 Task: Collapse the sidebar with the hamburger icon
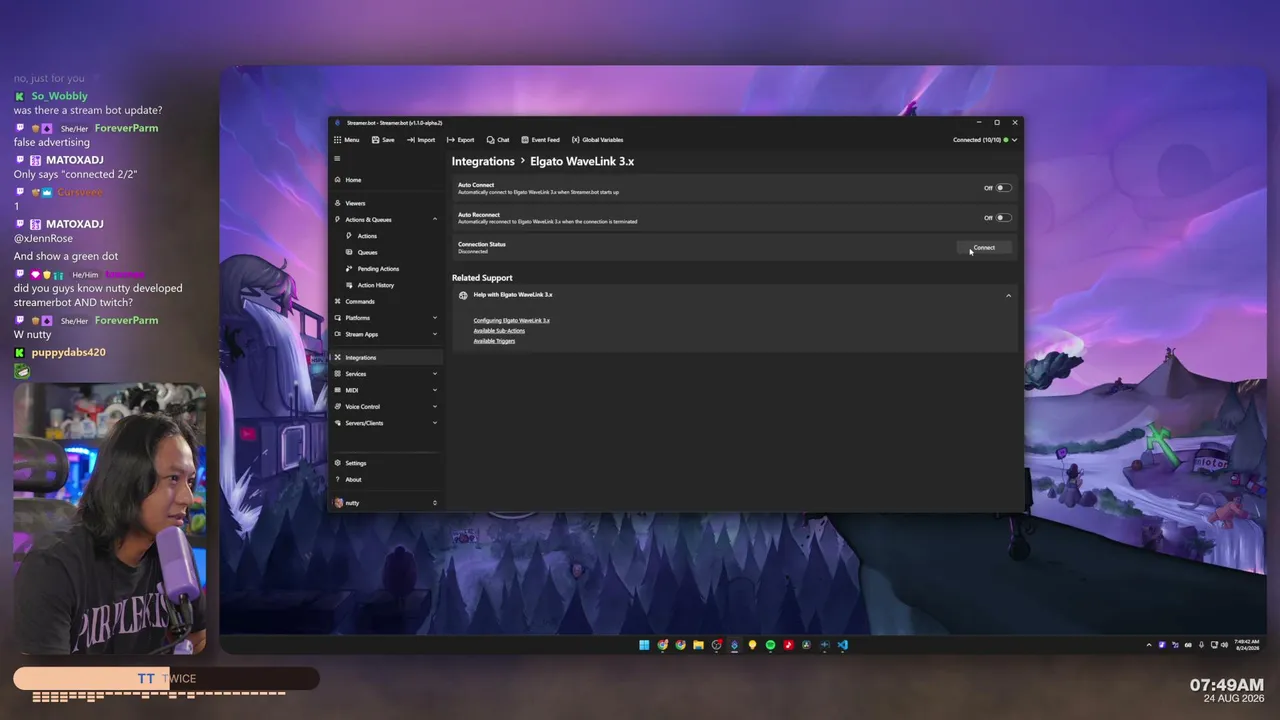[337, 159]
